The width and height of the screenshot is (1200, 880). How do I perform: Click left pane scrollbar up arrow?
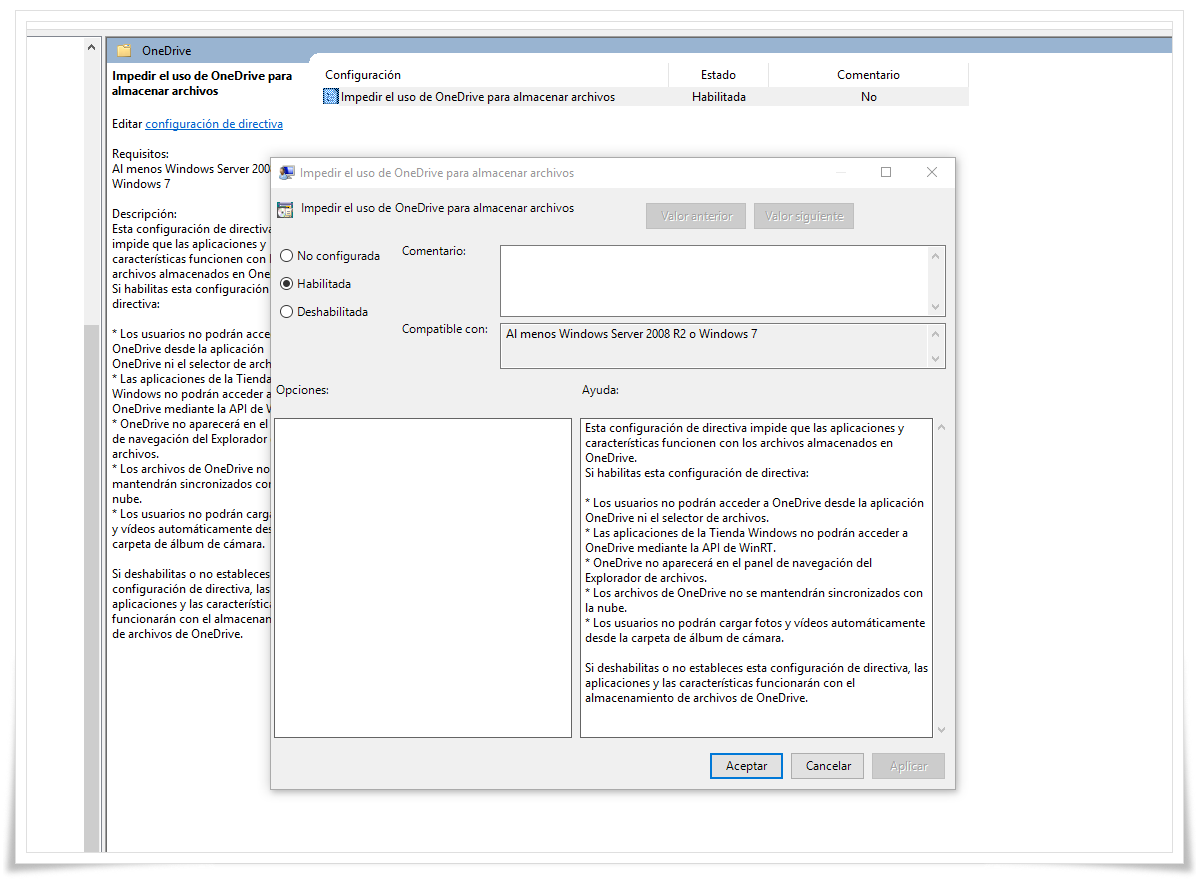pyautogui.click(x=92, y=49)
